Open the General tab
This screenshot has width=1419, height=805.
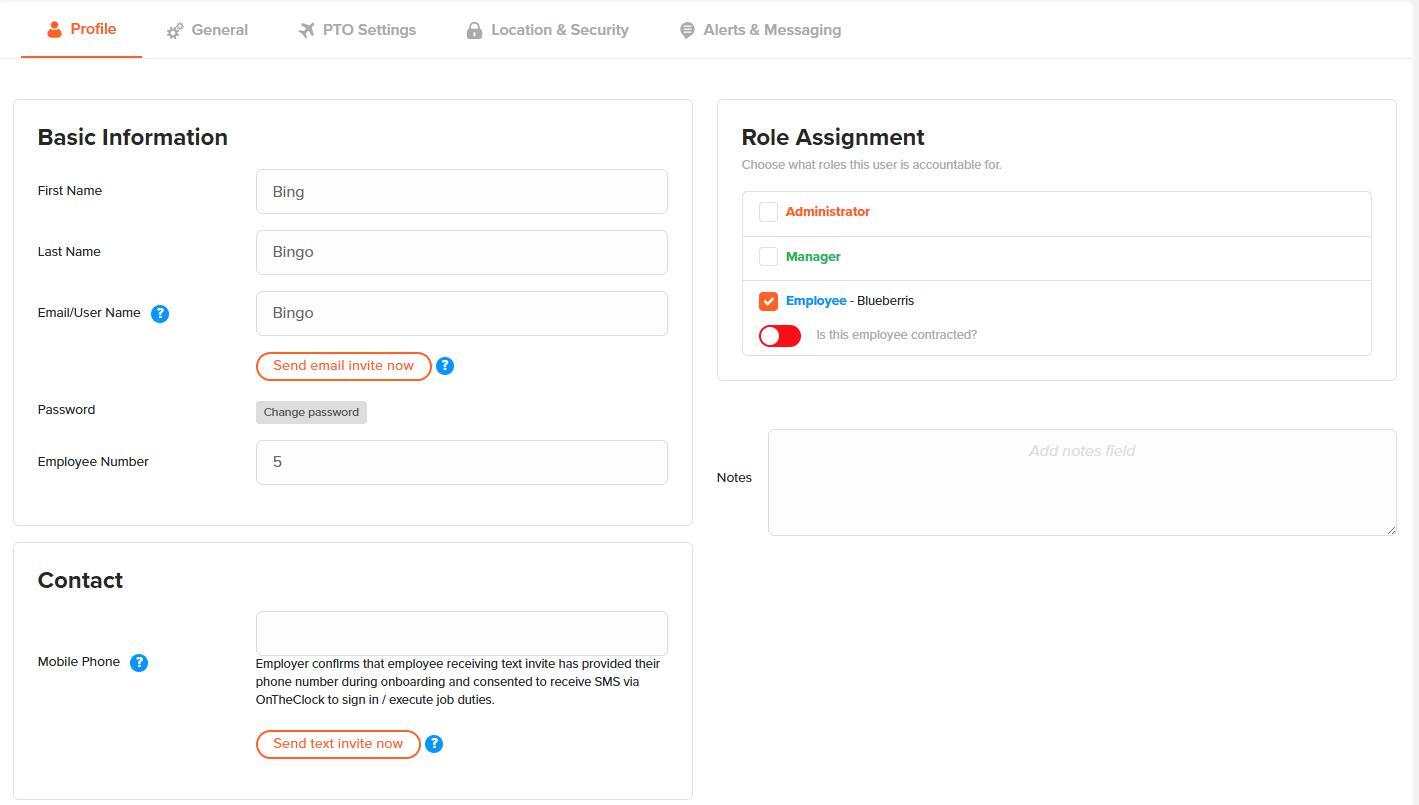[x=208, y=30]
